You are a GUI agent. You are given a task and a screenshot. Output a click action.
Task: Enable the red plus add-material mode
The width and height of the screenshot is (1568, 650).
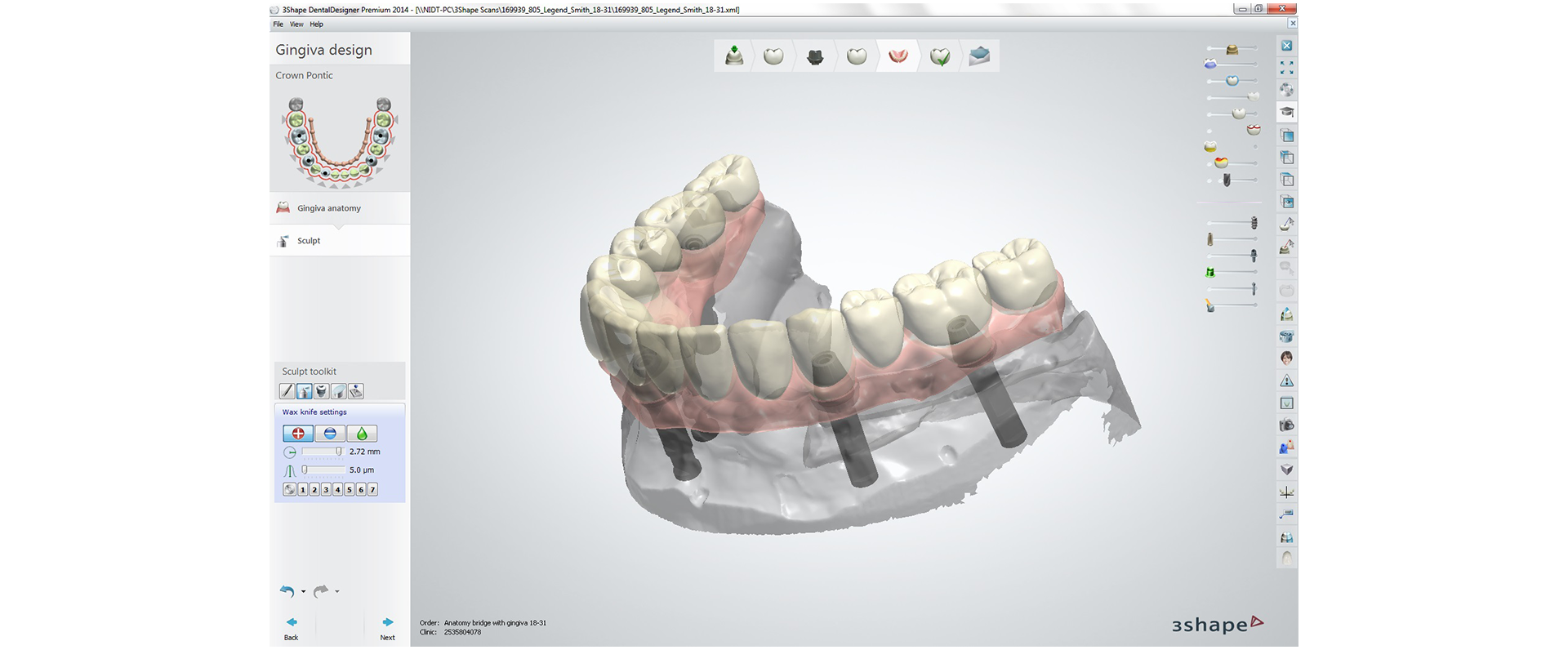tap(298, 434)
